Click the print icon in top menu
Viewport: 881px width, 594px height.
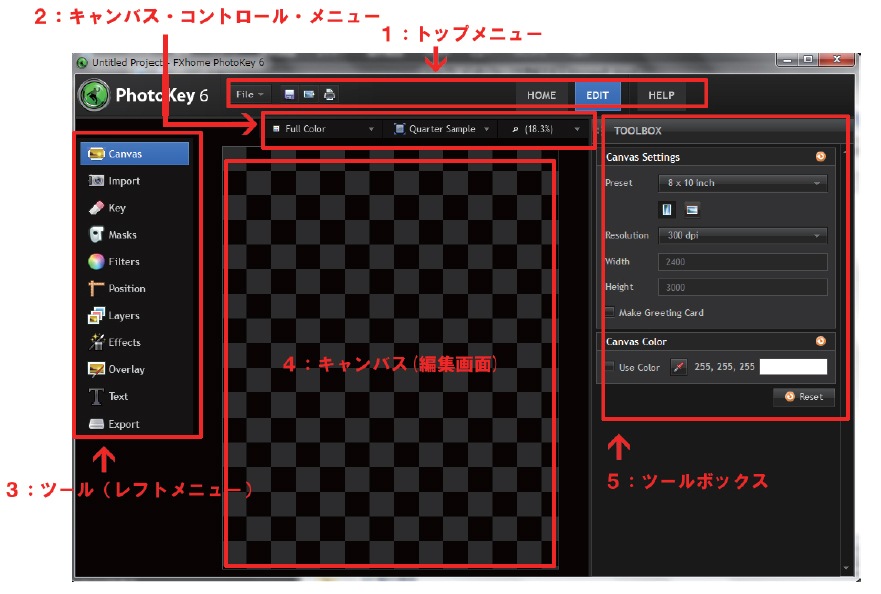point(330,95)
